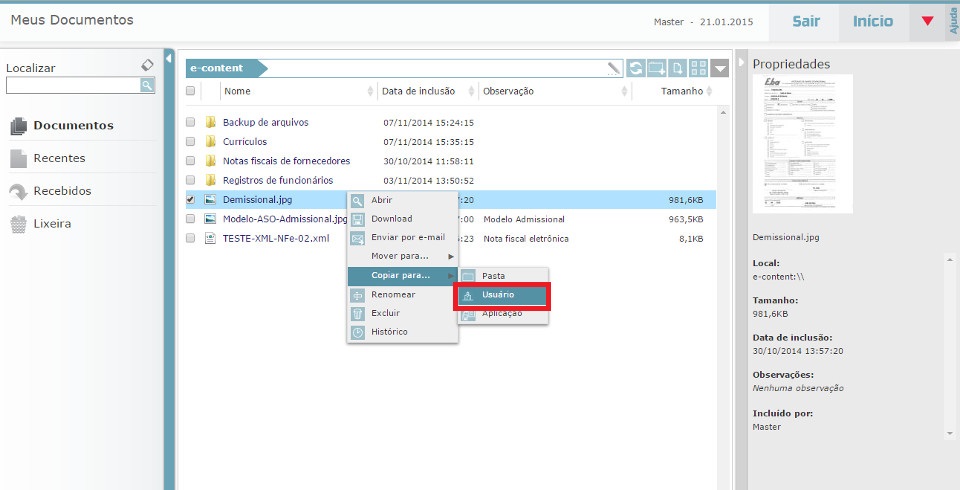Click the add new document icon

pos(678,68)
